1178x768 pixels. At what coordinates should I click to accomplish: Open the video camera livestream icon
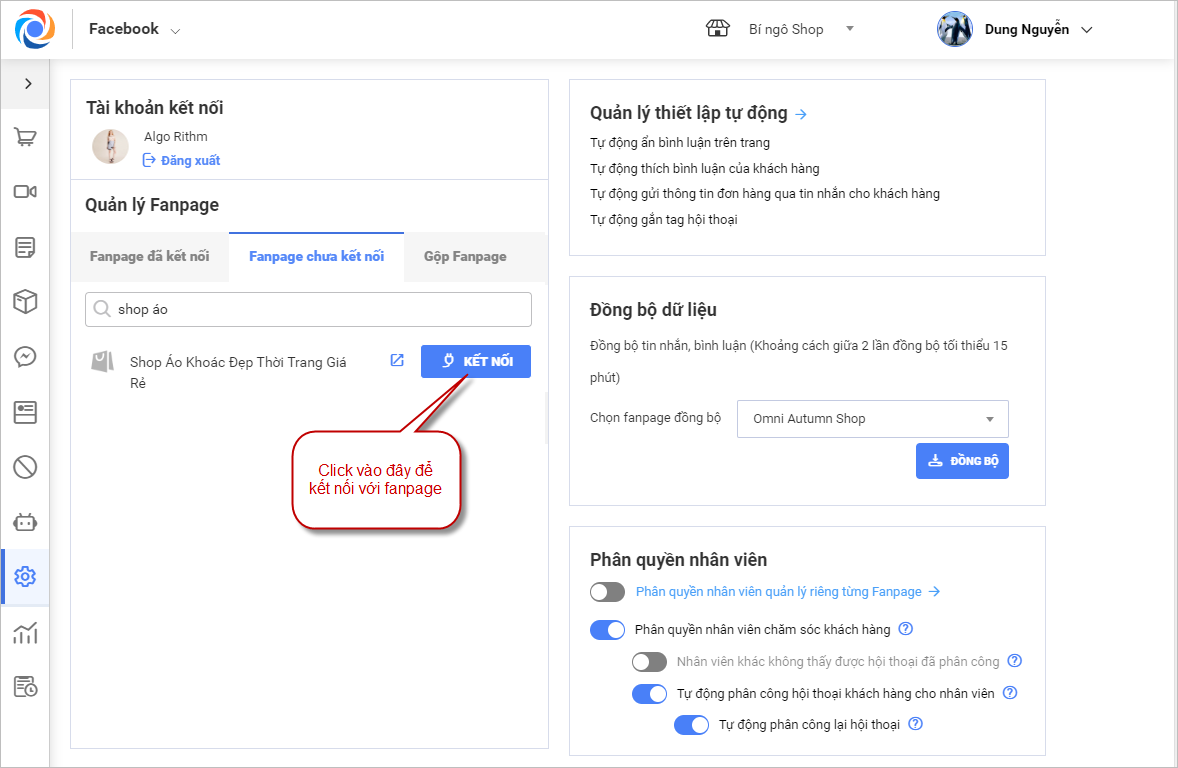tap(25, 192)
